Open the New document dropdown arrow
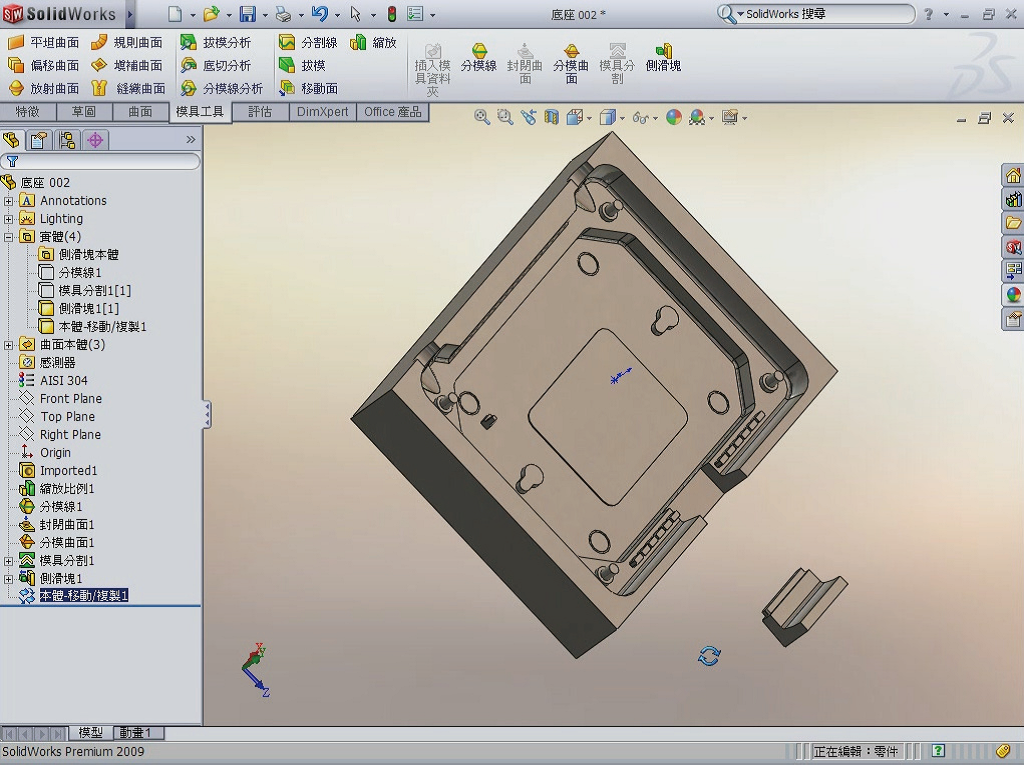 [x=192, y=14]
